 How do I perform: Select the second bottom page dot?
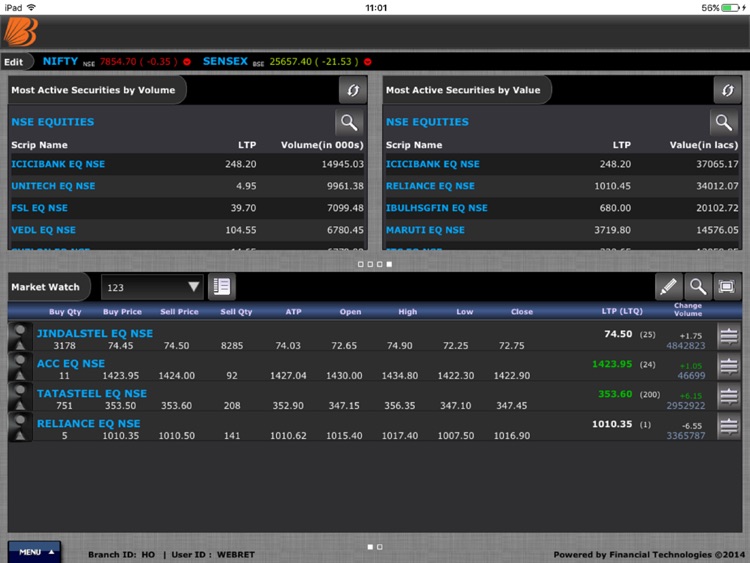point(380,547)
